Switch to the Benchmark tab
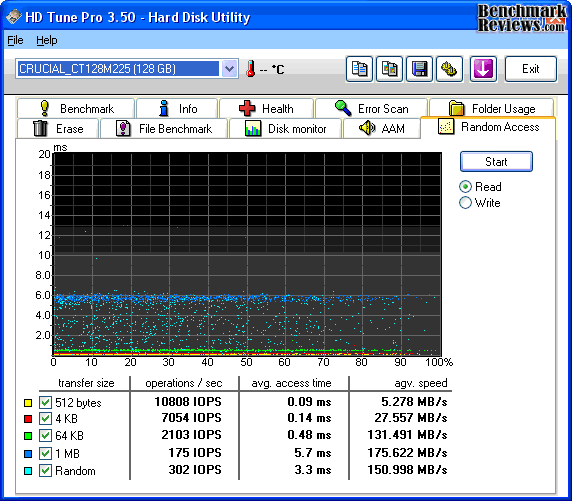The image size is (572, 501). coord(76,108)
